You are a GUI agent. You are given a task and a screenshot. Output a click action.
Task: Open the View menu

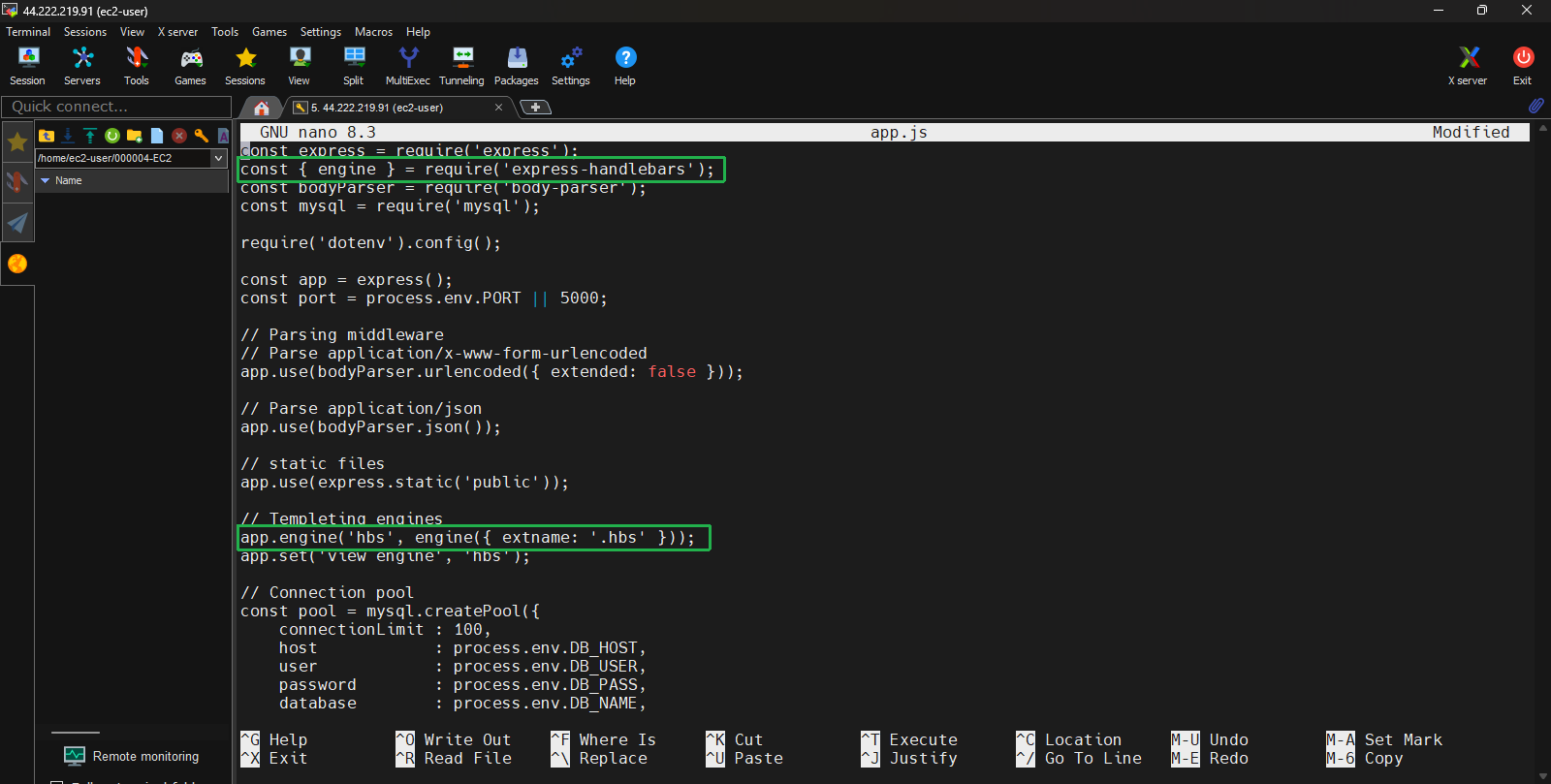pyautogui.click(x=132, y=32)
